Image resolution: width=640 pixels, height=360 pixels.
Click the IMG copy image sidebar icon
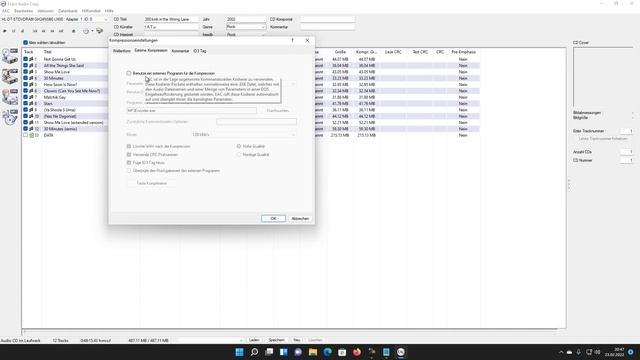pyautogui.click(x=10, y=96)
